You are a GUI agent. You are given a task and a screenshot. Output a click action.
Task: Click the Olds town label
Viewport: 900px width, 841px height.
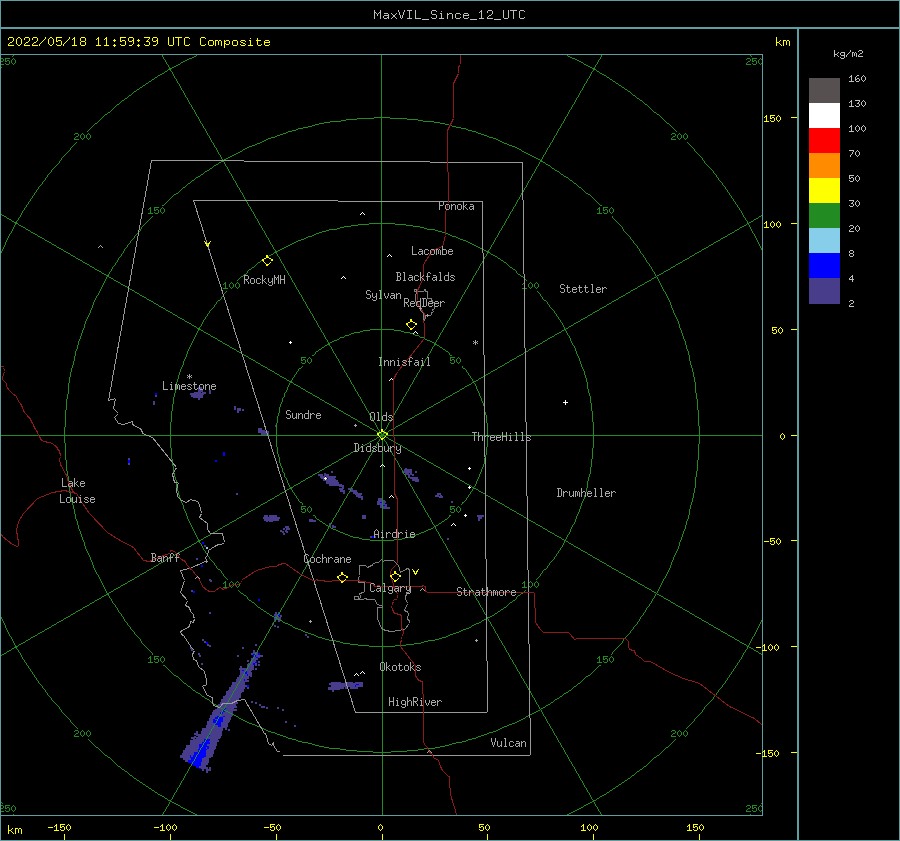point(381,417)
